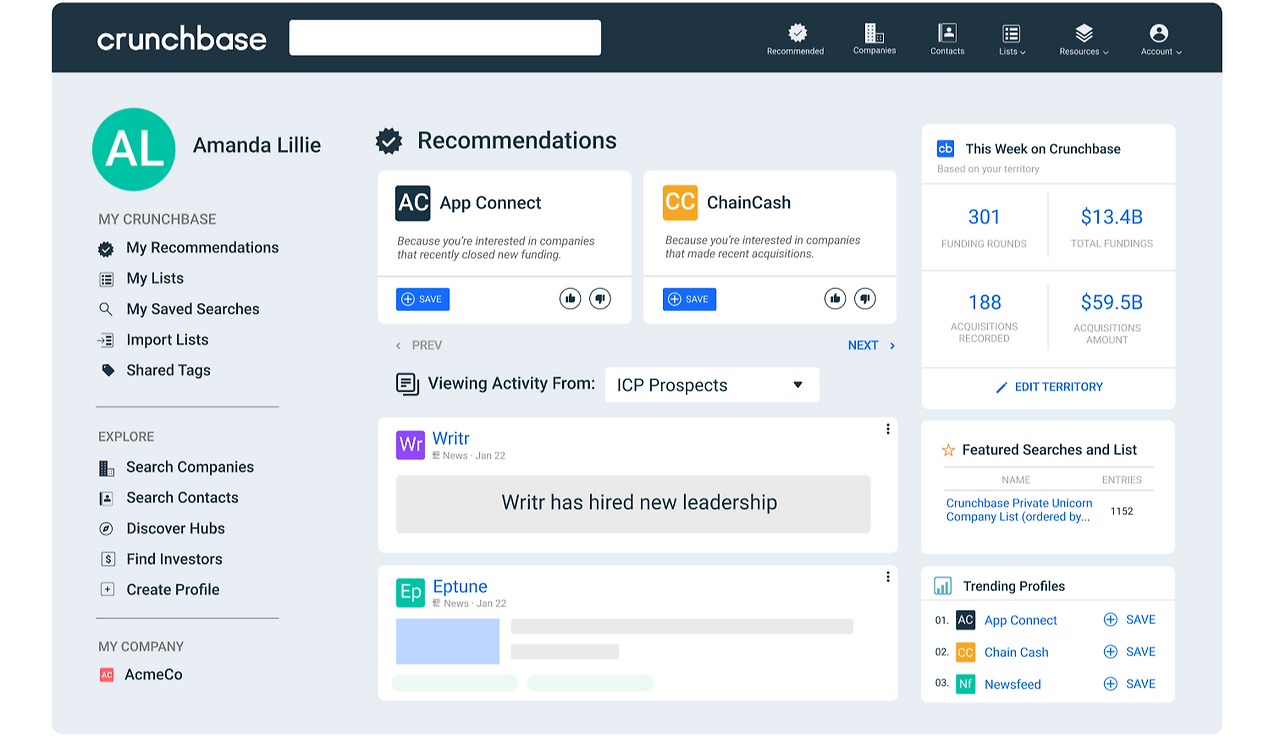Click the top search input field

tap(445, 38)
